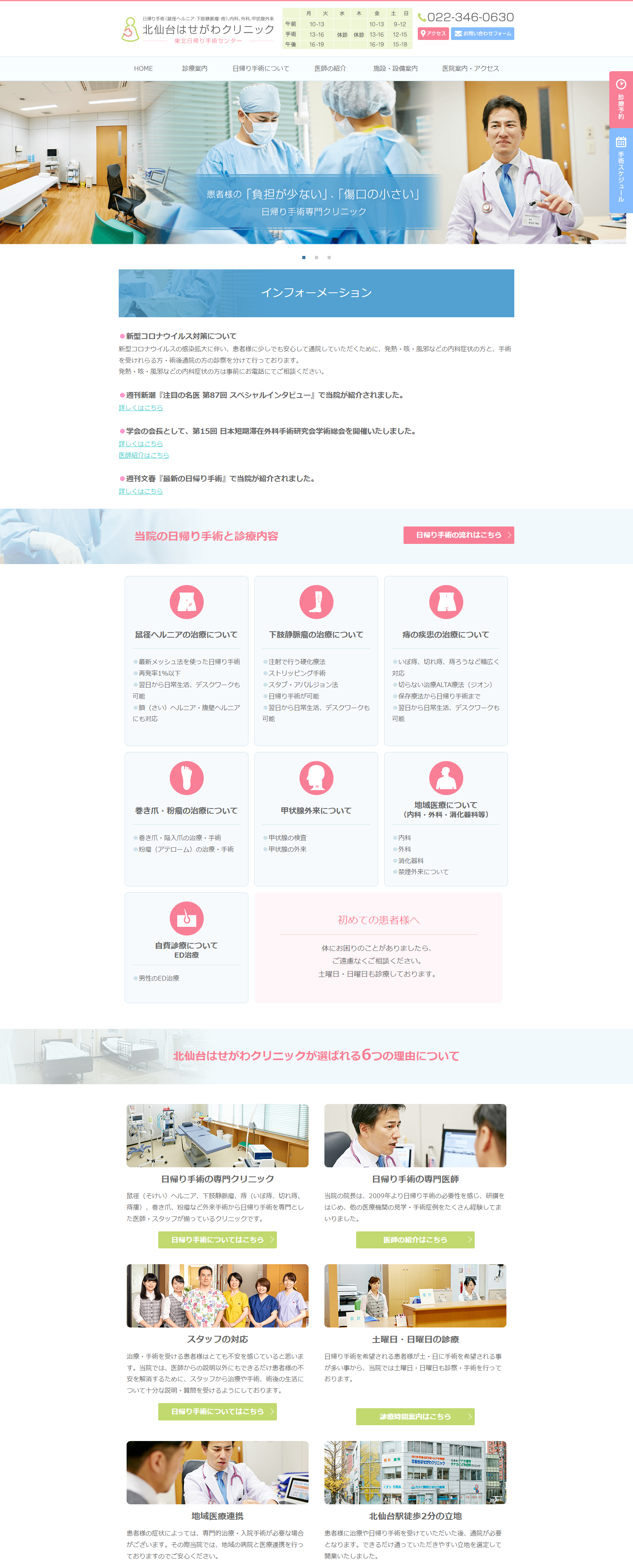Viewport: 633px width, 1568px height.
Task: Open the 手術スケジュール side tab
Action: point(621,170)
